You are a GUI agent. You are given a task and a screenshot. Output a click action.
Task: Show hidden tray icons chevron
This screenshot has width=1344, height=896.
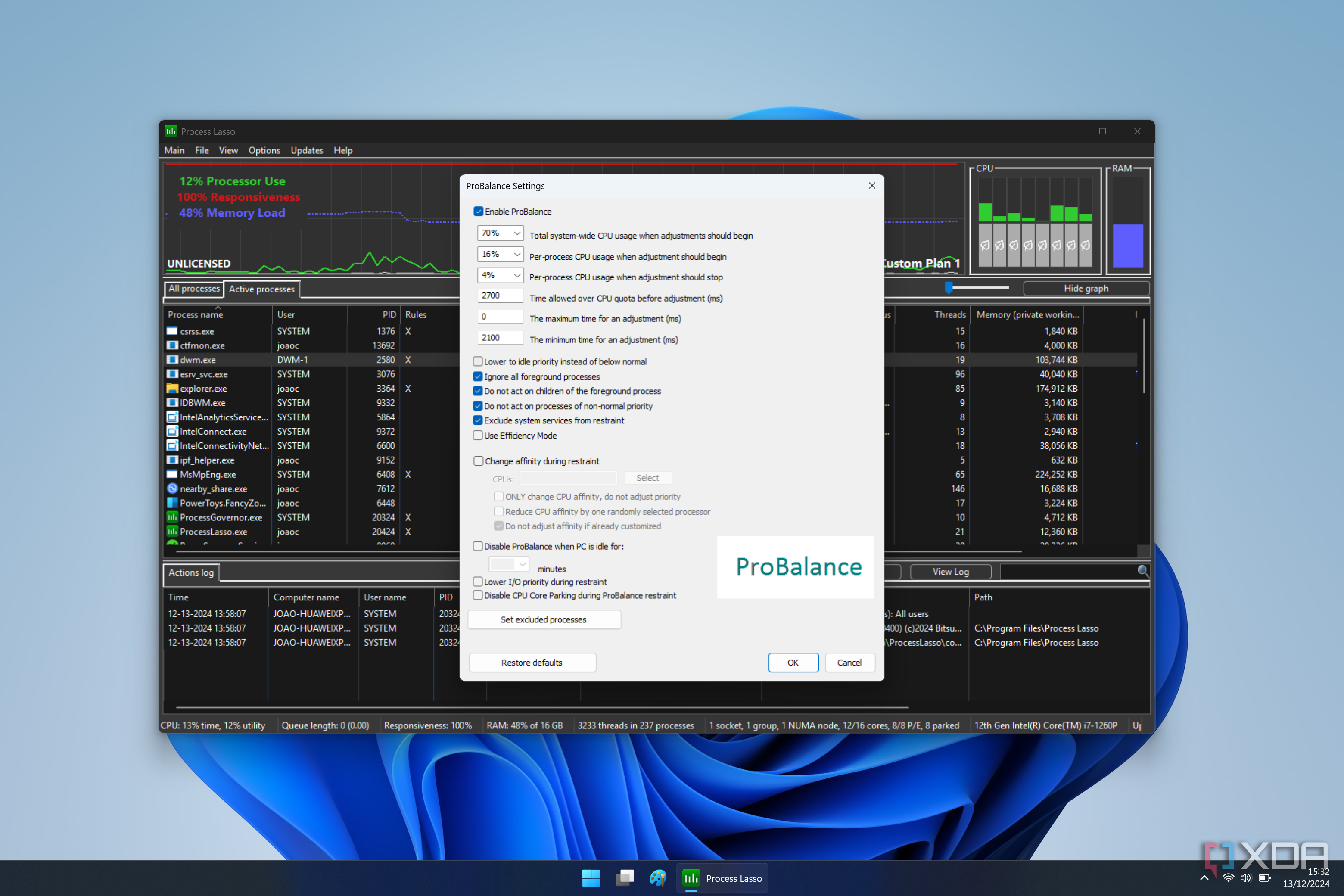tap(1204, 878)
